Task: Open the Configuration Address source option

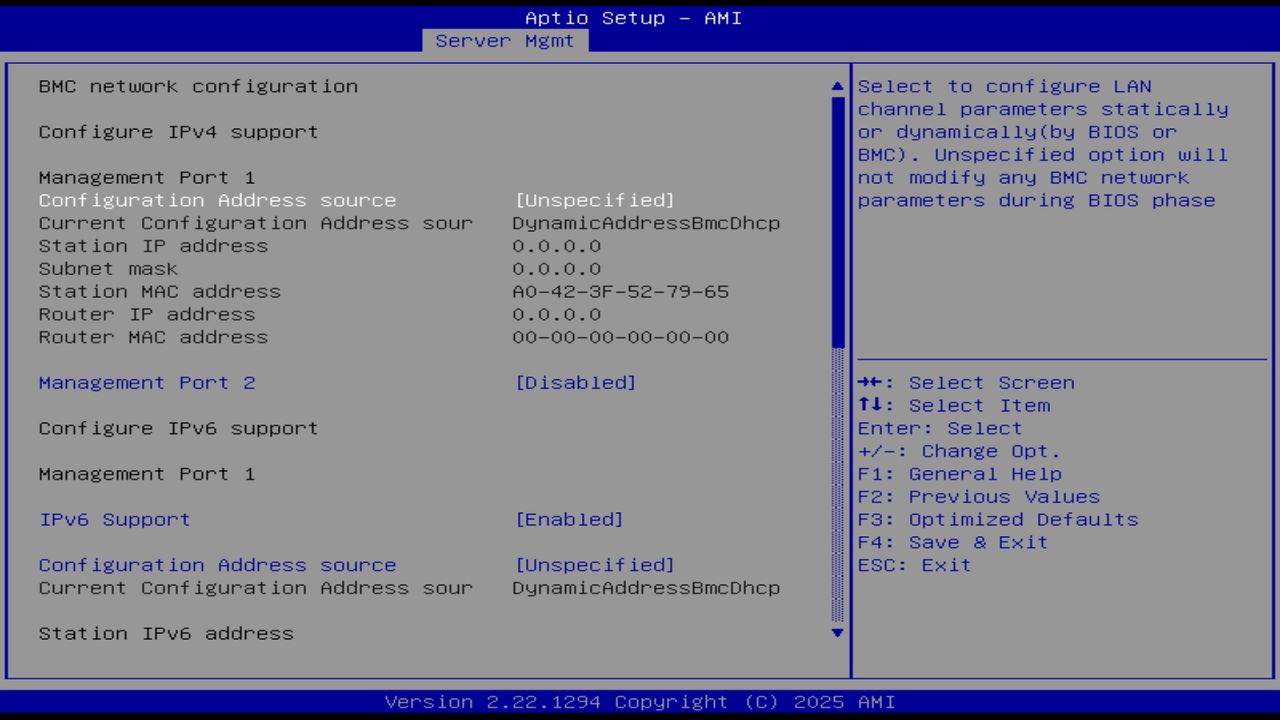Action: tap(217, 200)
